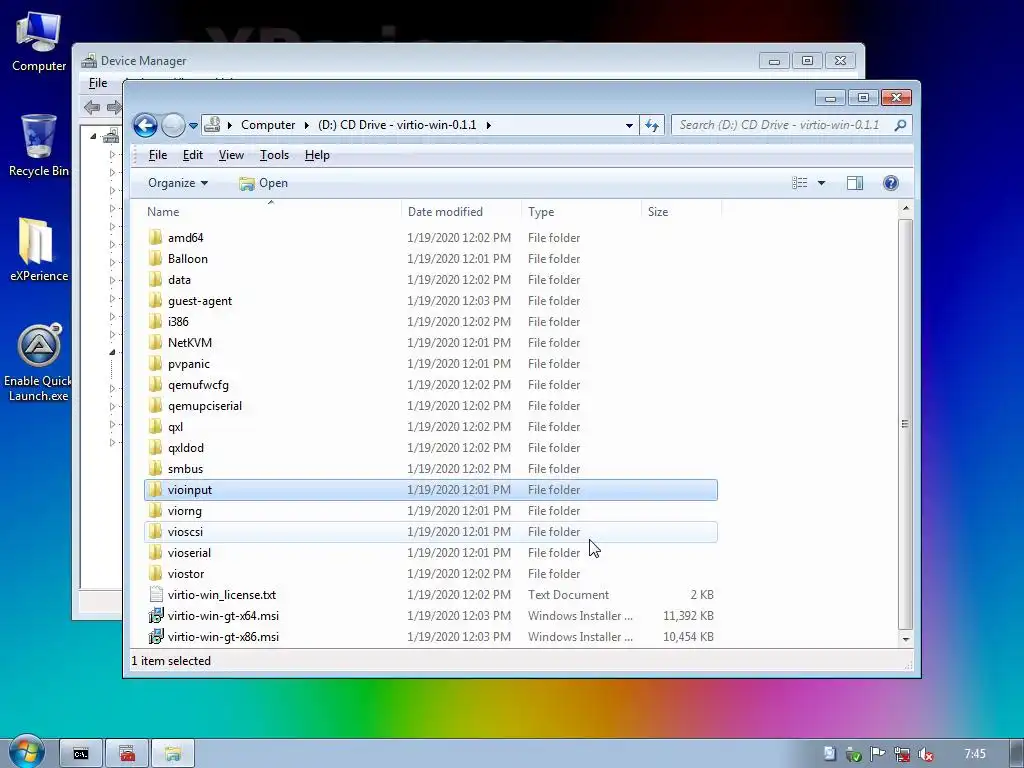Click the Action Center flag tray icon
This screenshot has width=1024, height=768.
(878, 754)
